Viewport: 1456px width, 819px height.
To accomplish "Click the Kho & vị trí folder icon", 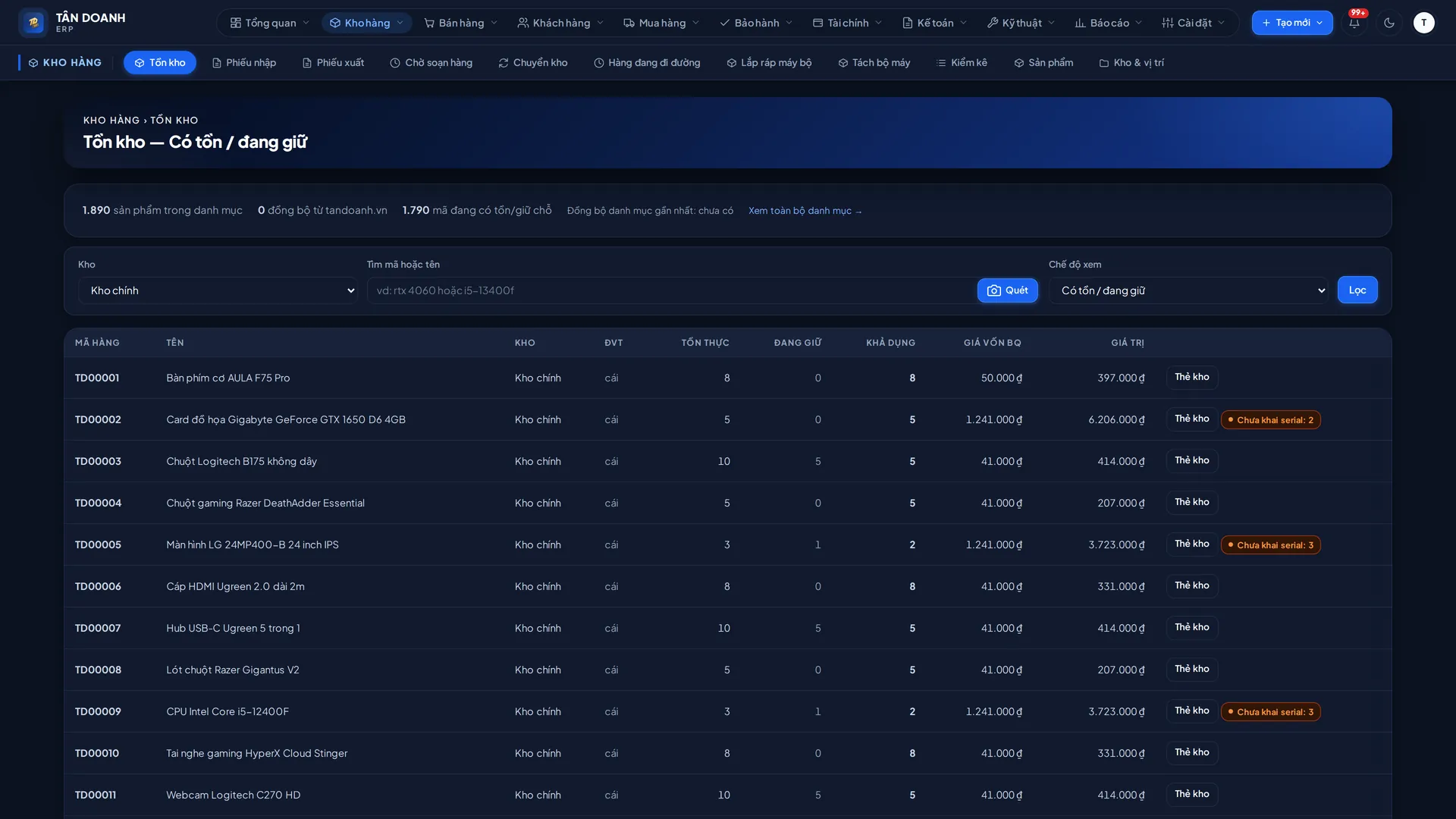I will coord(1104,63).
